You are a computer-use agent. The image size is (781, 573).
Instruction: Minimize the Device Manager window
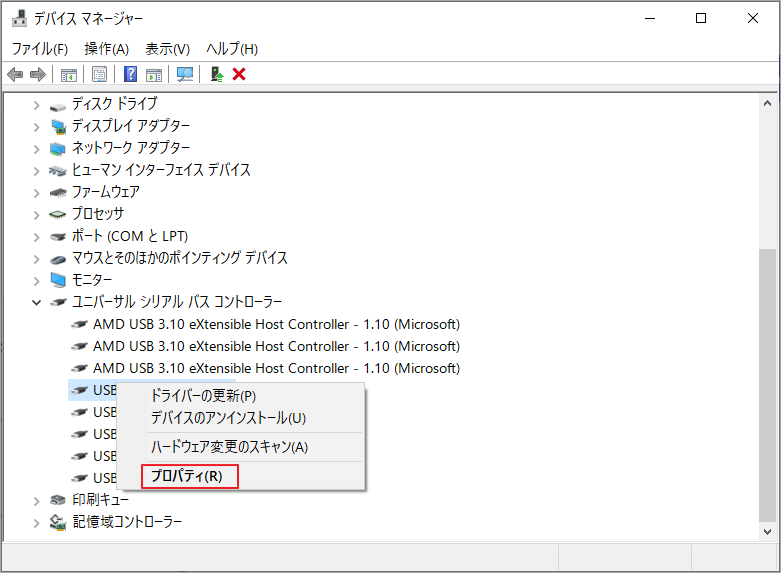[x=650, y=18]
